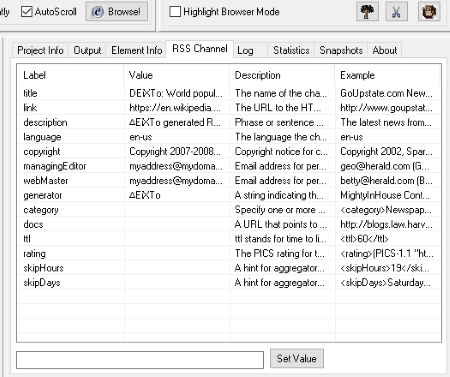Select the title row in RSS list
Image resolution: width=450 pixels, height=377 pixels.
pyautogui.click(x=229, y=93)
